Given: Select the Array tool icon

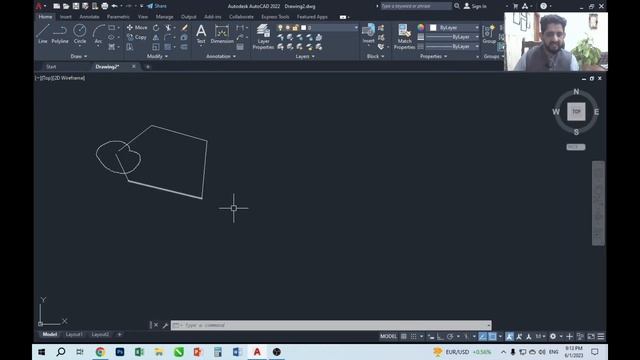Looking at the screenshot, I should pos(167,47).
